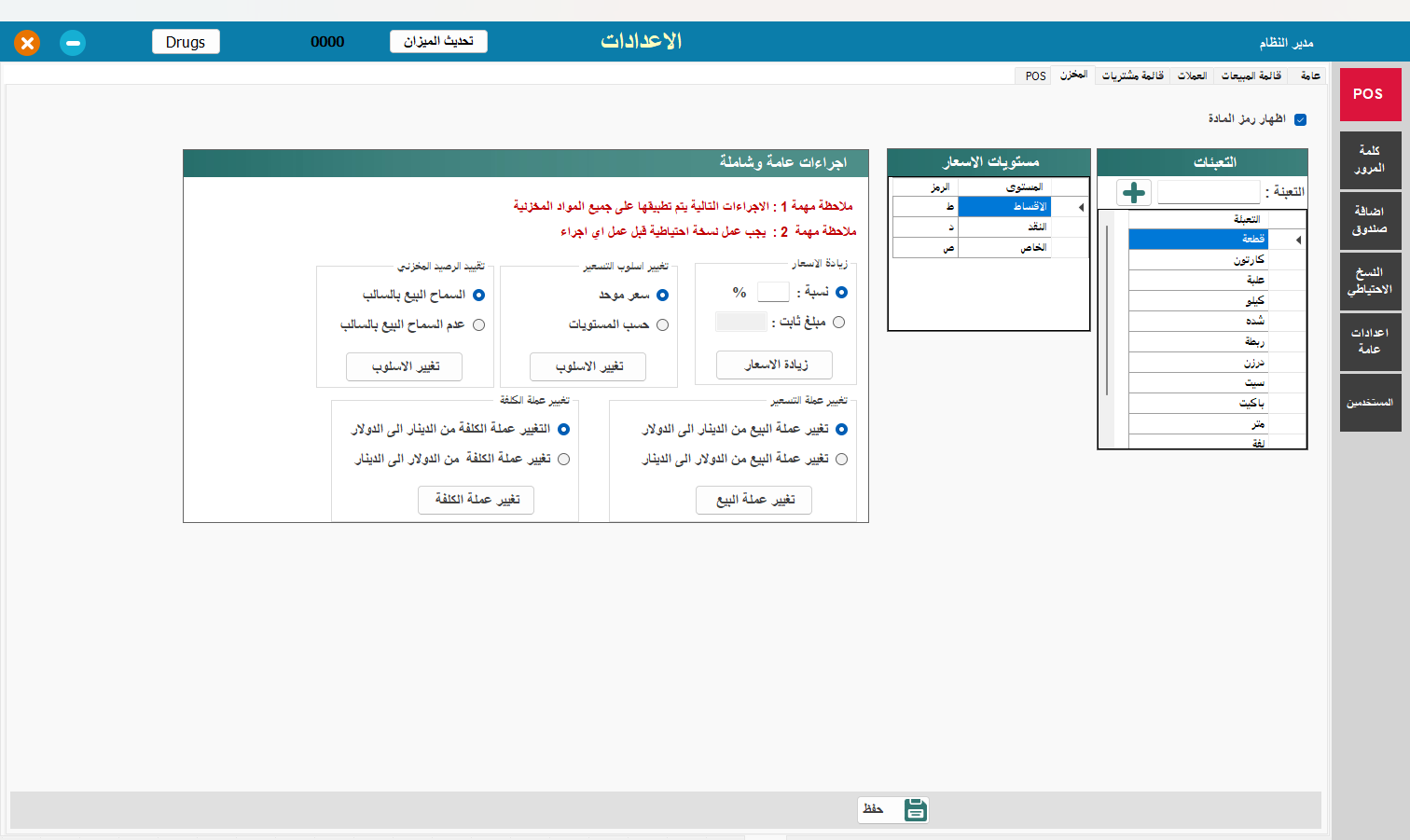1410x840 pixels.
Task: Click تغيير الاسلوب under stock restriction group
Action: (405, 366)
